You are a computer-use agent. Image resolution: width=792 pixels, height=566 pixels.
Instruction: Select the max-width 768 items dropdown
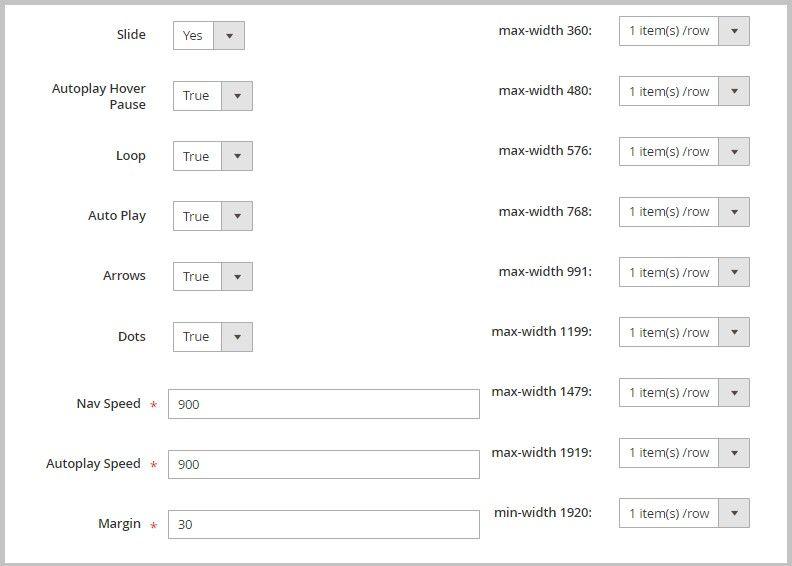coord(684,211)
